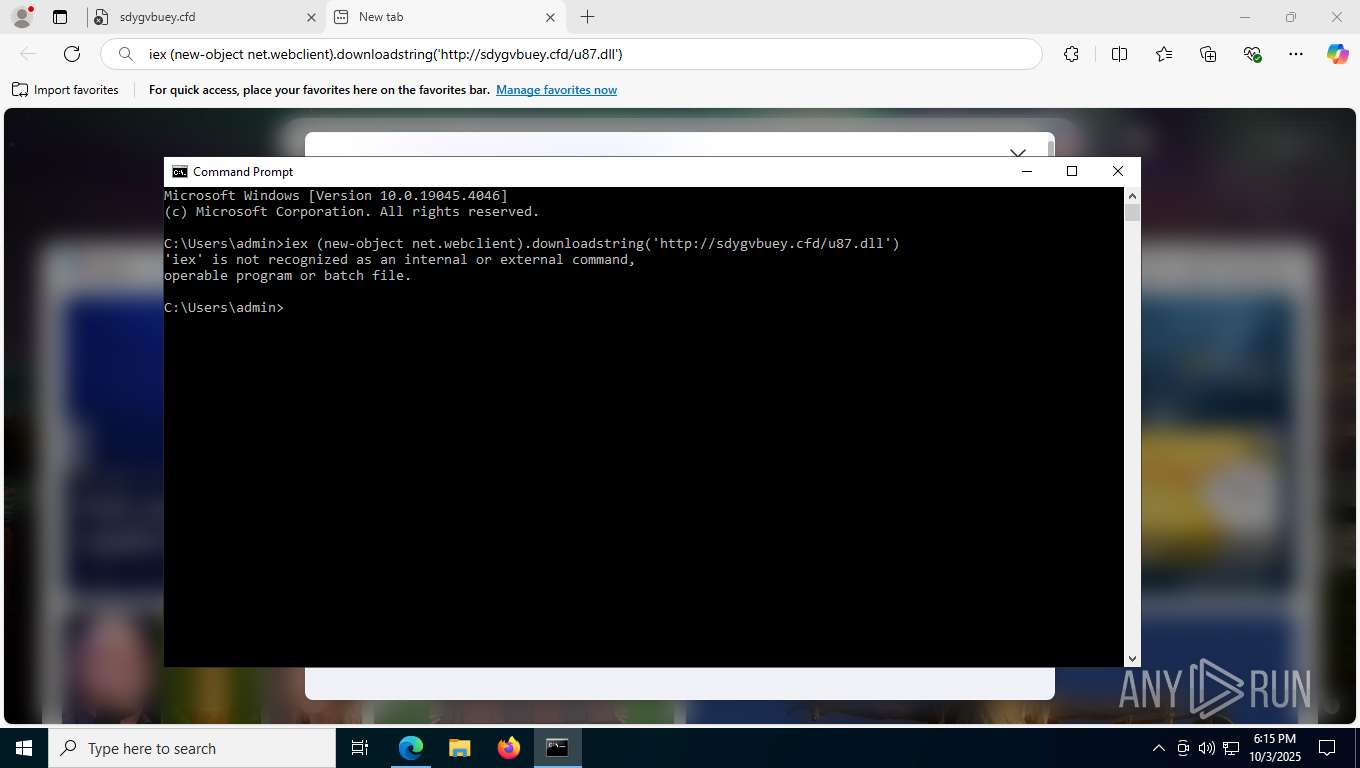
Task: Show hidden system tray icons
Action: (x=1159, y=748)
